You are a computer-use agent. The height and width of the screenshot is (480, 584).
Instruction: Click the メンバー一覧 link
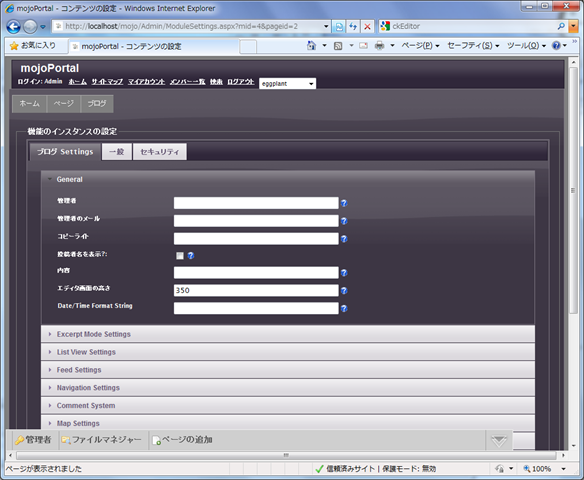187,82
